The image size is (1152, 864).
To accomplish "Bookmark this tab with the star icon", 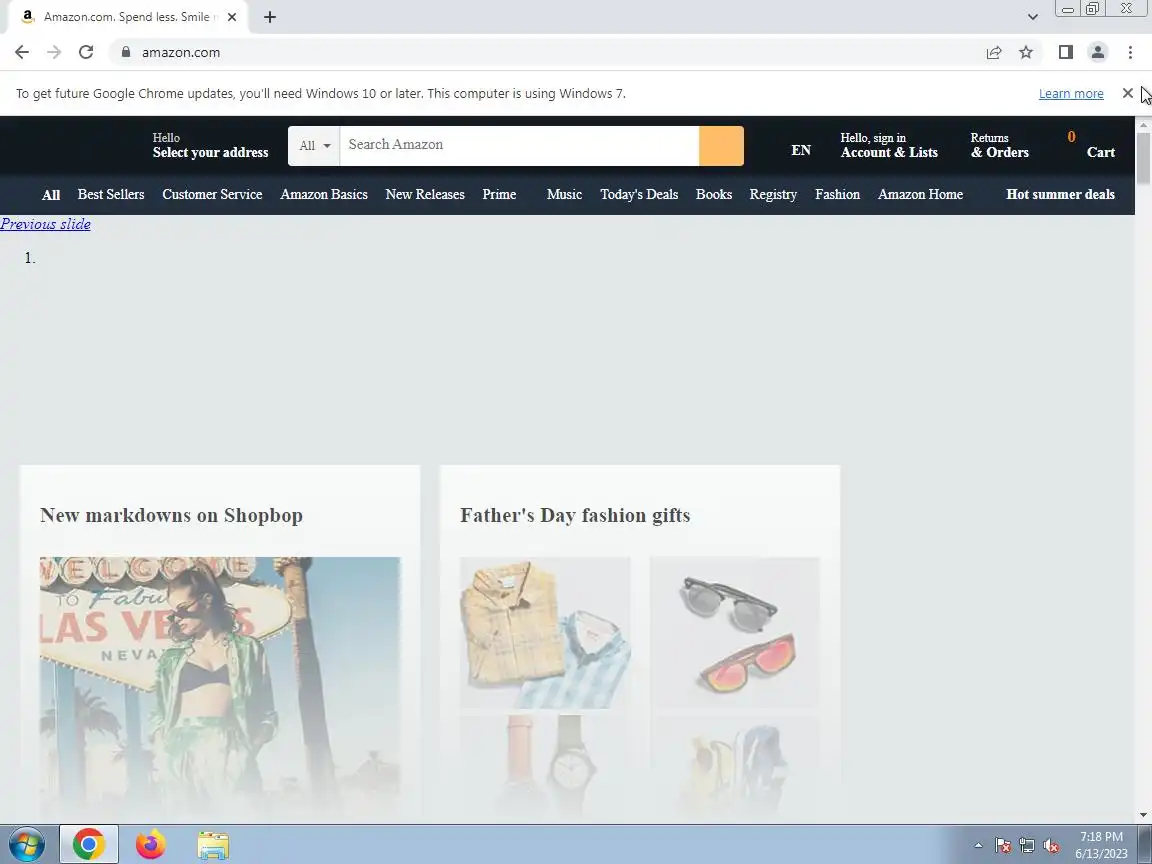I will (x=1026, y=52).
